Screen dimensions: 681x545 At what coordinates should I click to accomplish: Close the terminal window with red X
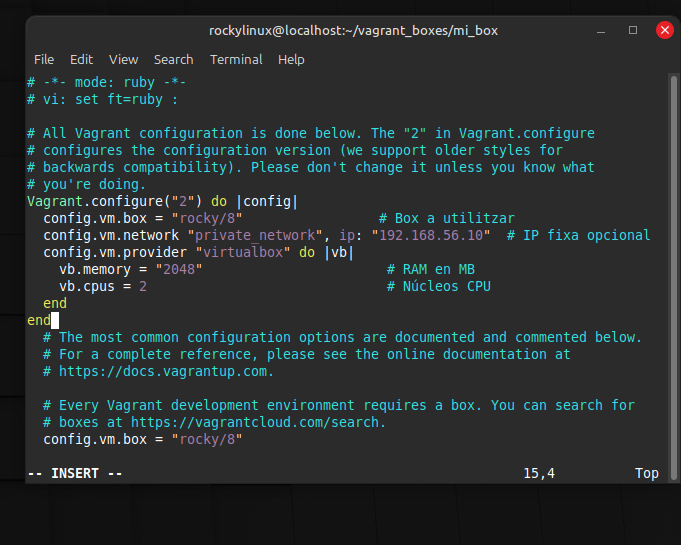664,30
